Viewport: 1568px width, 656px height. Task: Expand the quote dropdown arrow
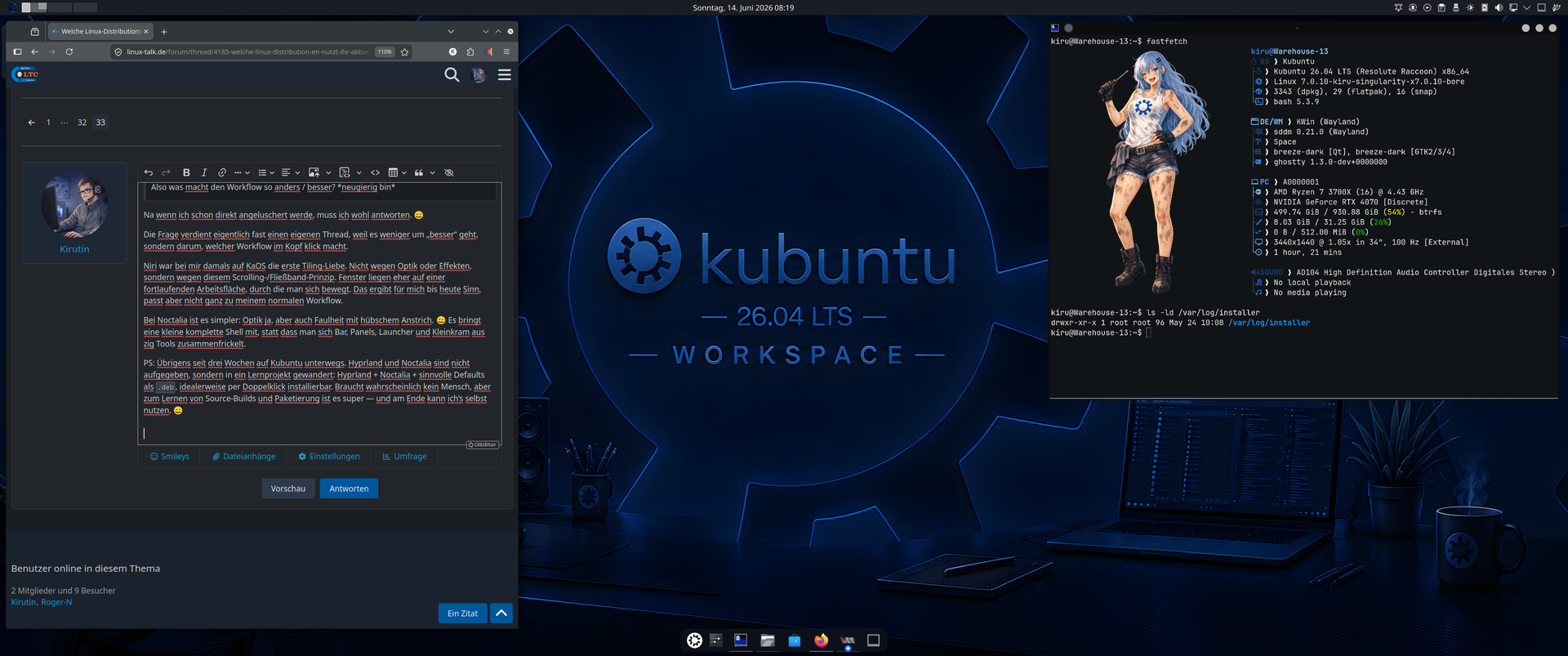(x=433, y=172)
